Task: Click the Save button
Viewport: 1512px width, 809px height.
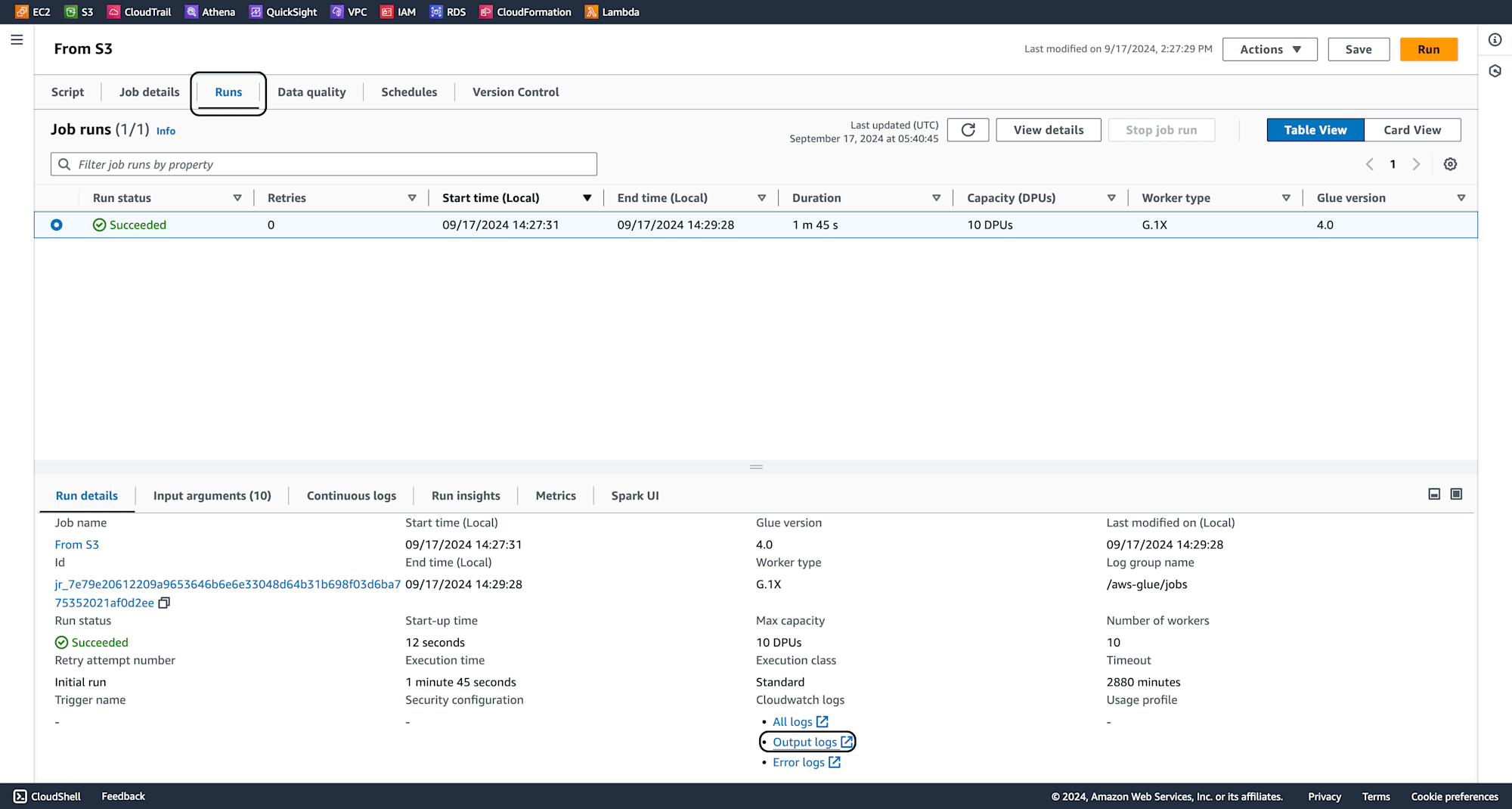Action: (1359, 49)
